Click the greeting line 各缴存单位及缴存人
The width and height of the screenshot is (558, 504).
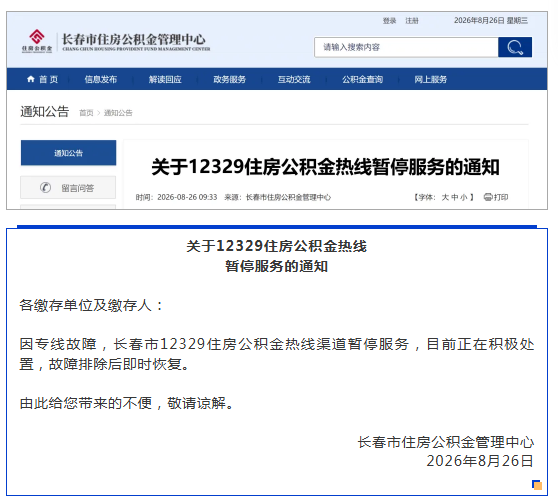click(x=91, y=305)
